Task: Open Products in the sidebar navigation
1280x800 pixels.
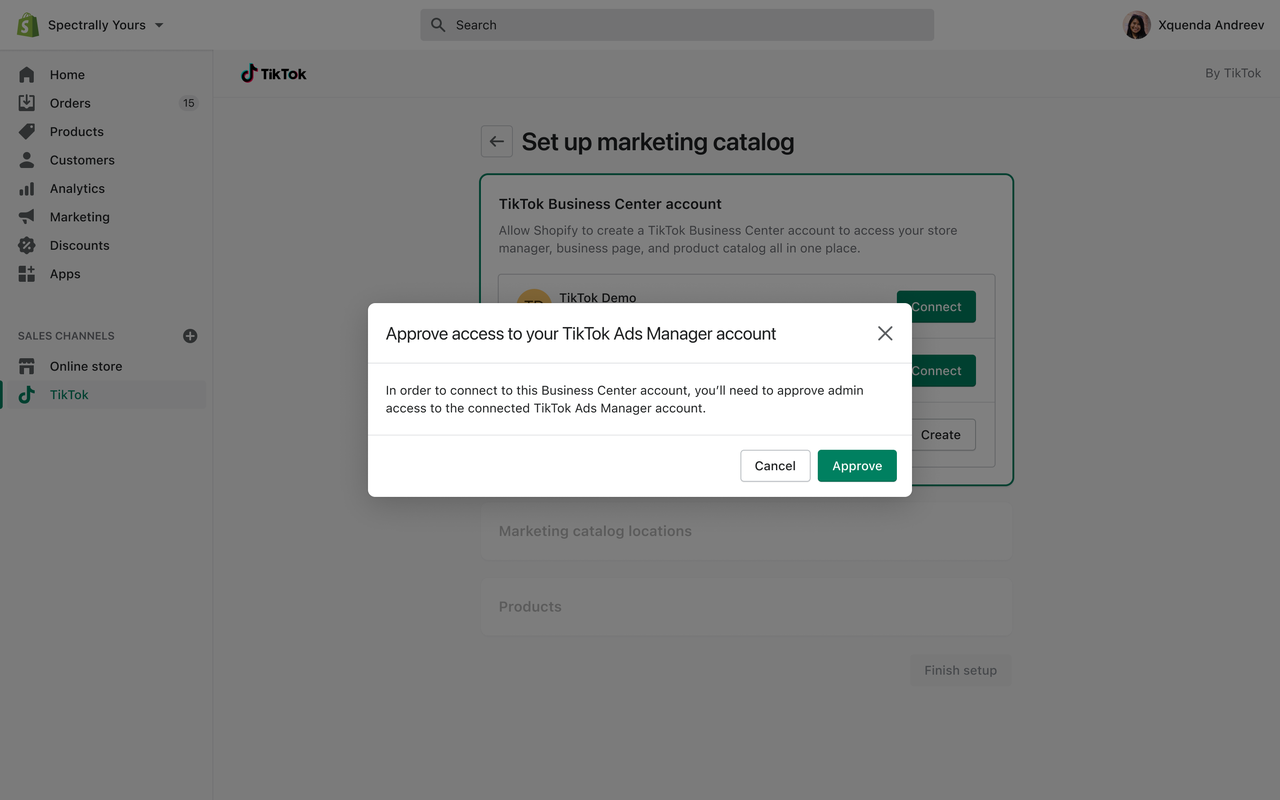Action: tap(77, 132)
